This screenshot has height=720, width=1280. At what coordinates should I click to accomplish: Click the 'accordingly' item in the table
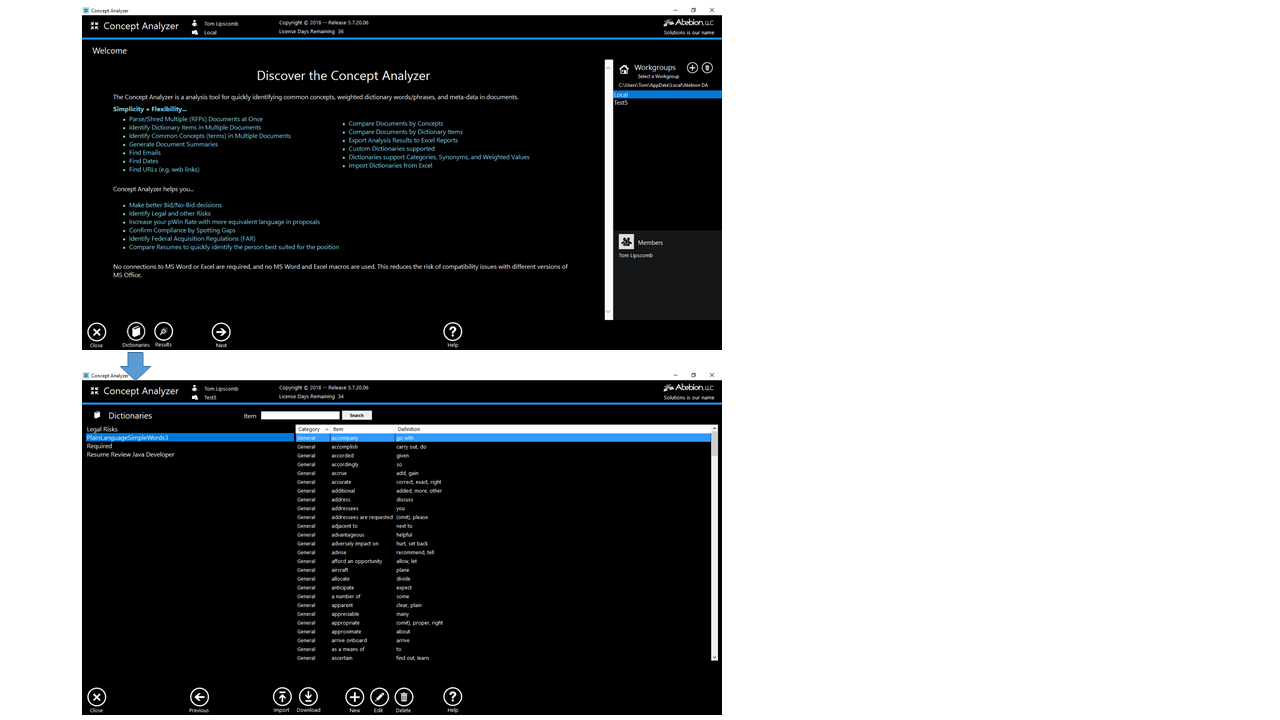pos(345,464)
